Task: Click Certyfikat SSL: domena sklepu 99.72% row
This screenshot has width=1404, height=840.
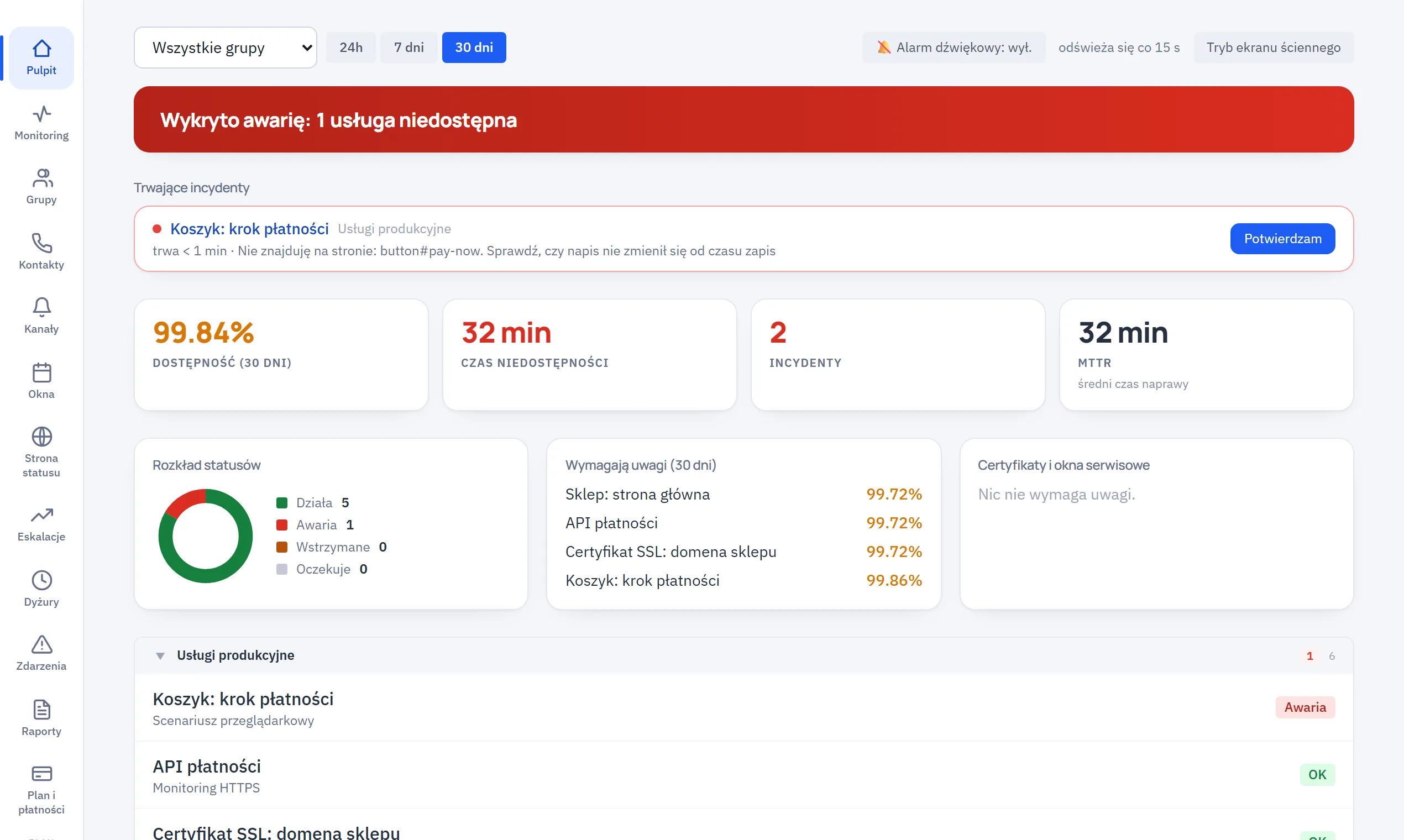Action: [x=743, y=552]
